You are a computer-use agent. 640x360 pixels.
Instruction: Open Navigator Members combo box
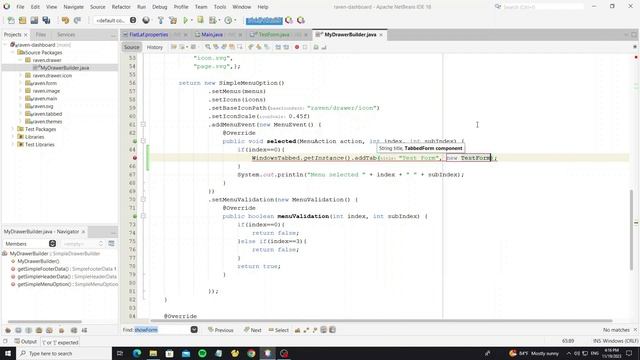pyautogui.click(x=52, y=244)
